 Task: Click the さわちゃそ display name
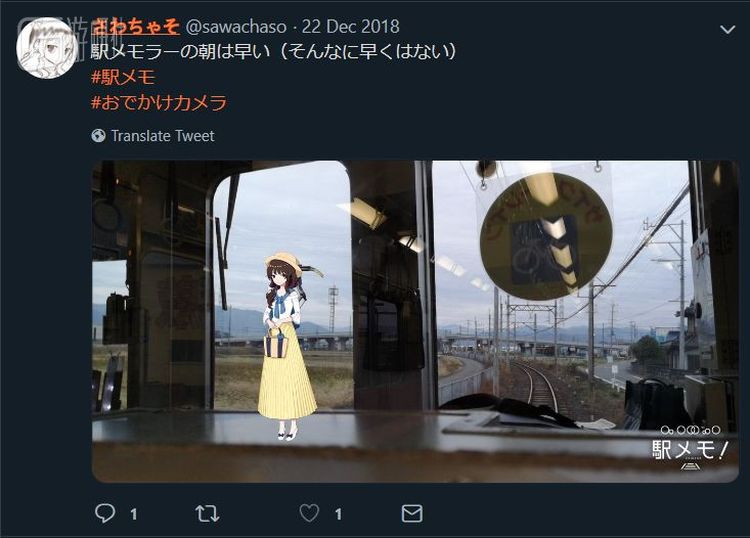click(136, 26)
